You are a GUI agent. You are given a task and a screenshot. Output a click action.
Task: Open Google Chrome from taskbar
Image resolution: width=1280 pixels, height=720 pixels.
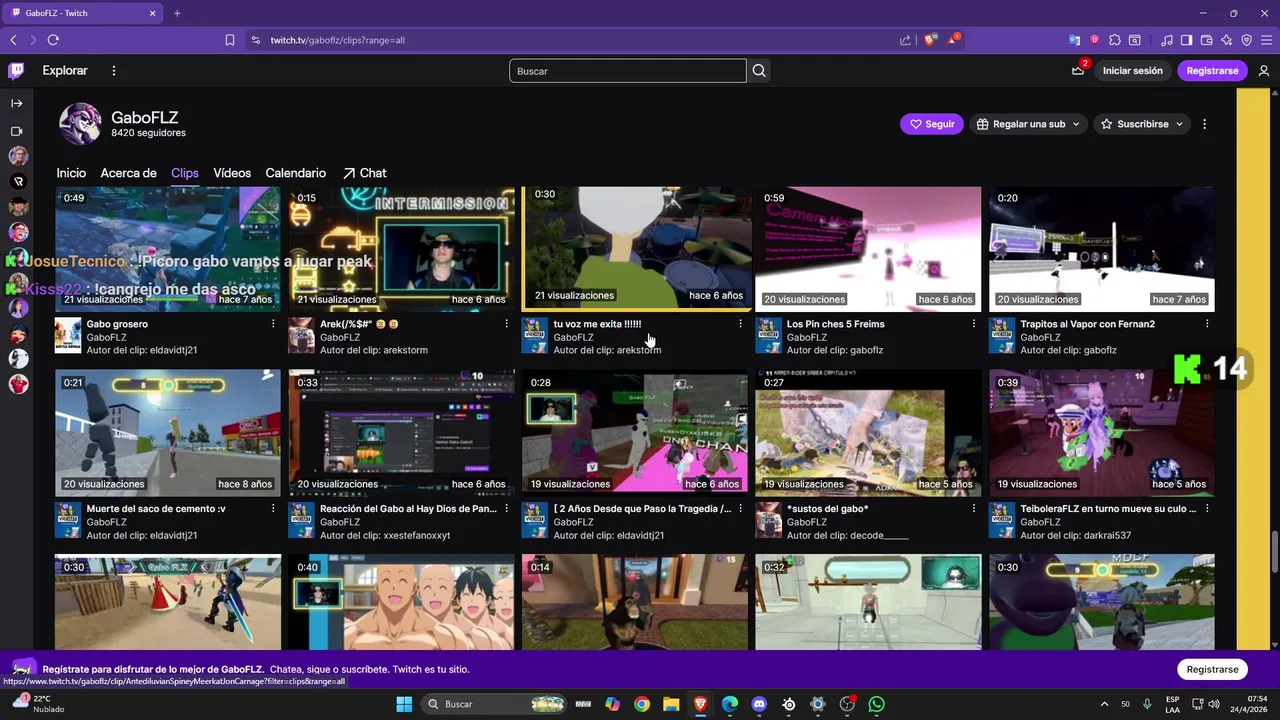click(x=642, y=704)
